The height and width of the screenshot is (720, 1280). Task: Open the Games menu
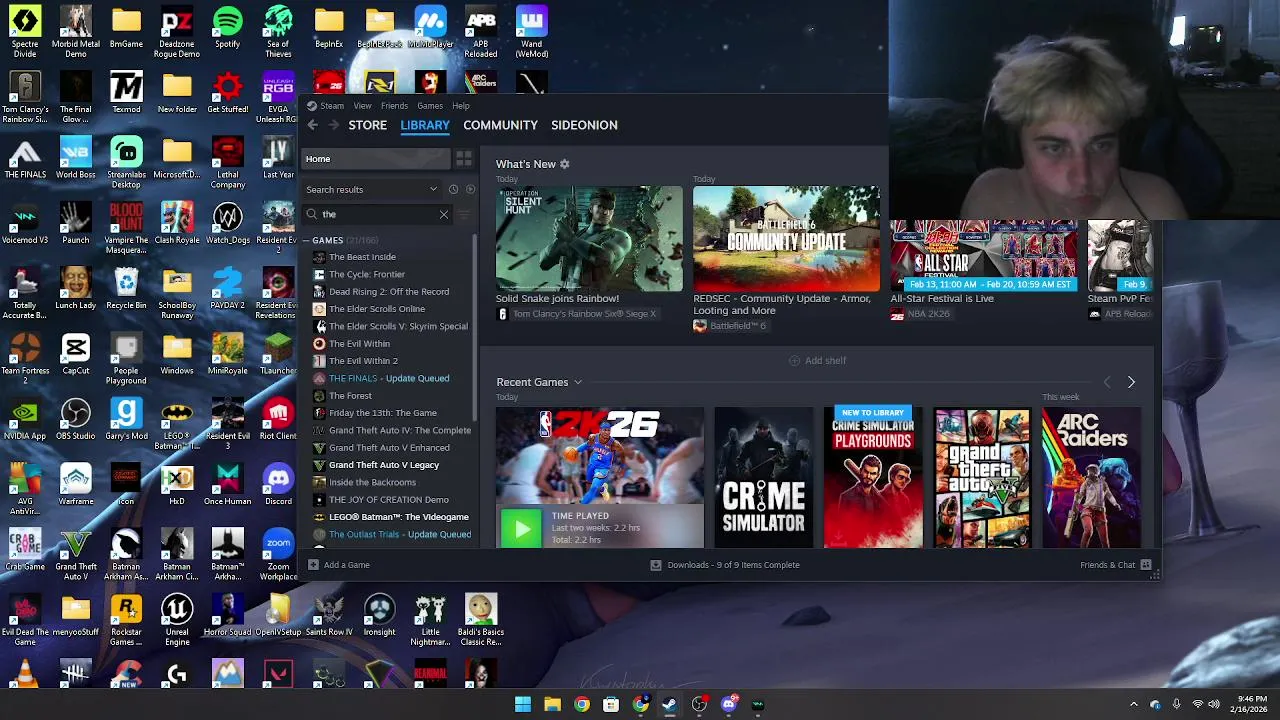coord(430,106)
